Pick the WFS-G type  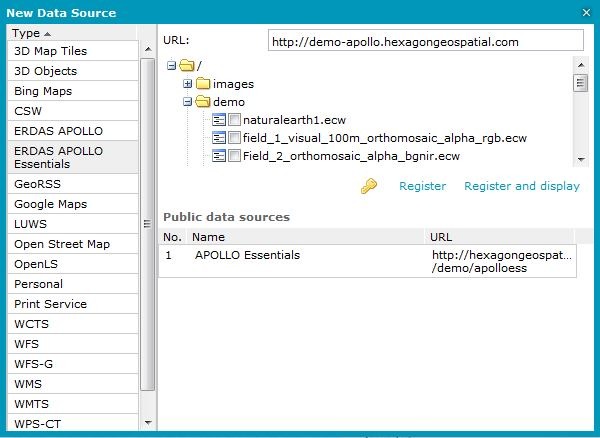click(x=73, y=364)
